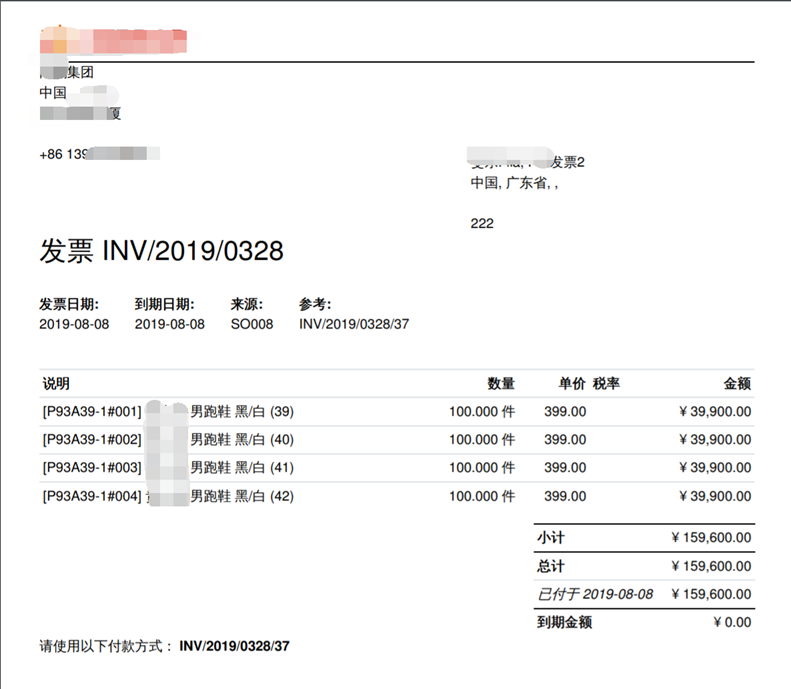Click the 单价 column header
791x689 pixels.
[x=572, y=383]
